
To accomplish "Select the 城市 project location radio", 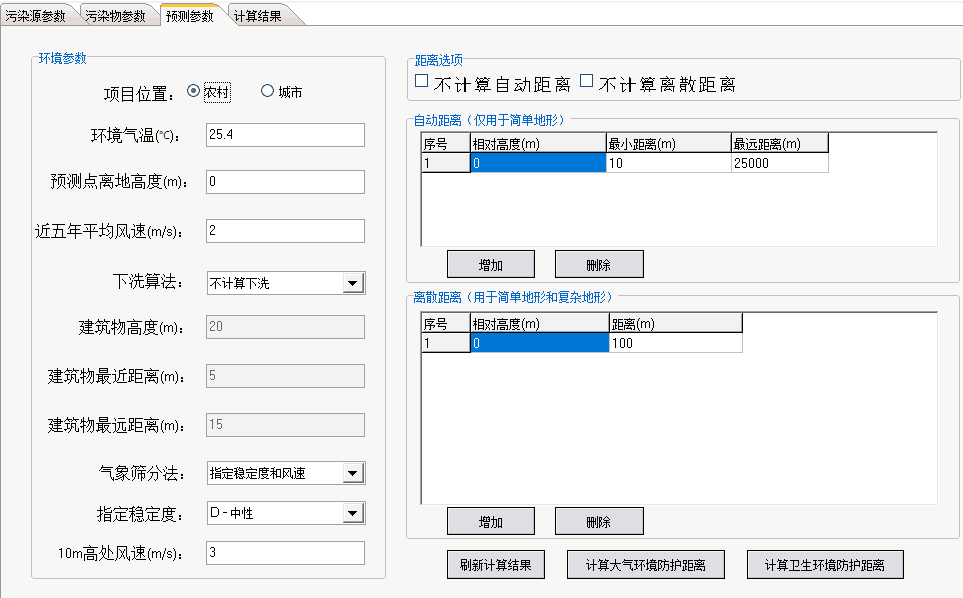I will click(267, 92).
